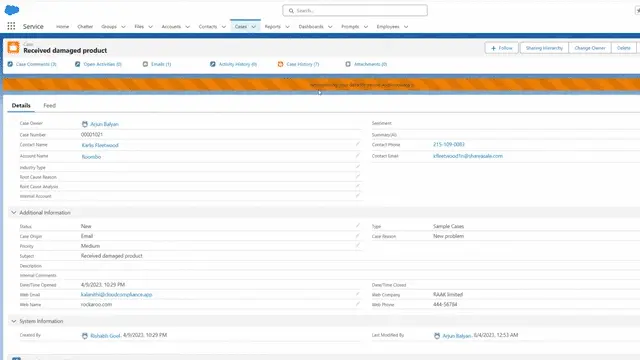Edit Internal Account pencil icon
The height and width of the screenshot is (360, 640).
(358, 196)
